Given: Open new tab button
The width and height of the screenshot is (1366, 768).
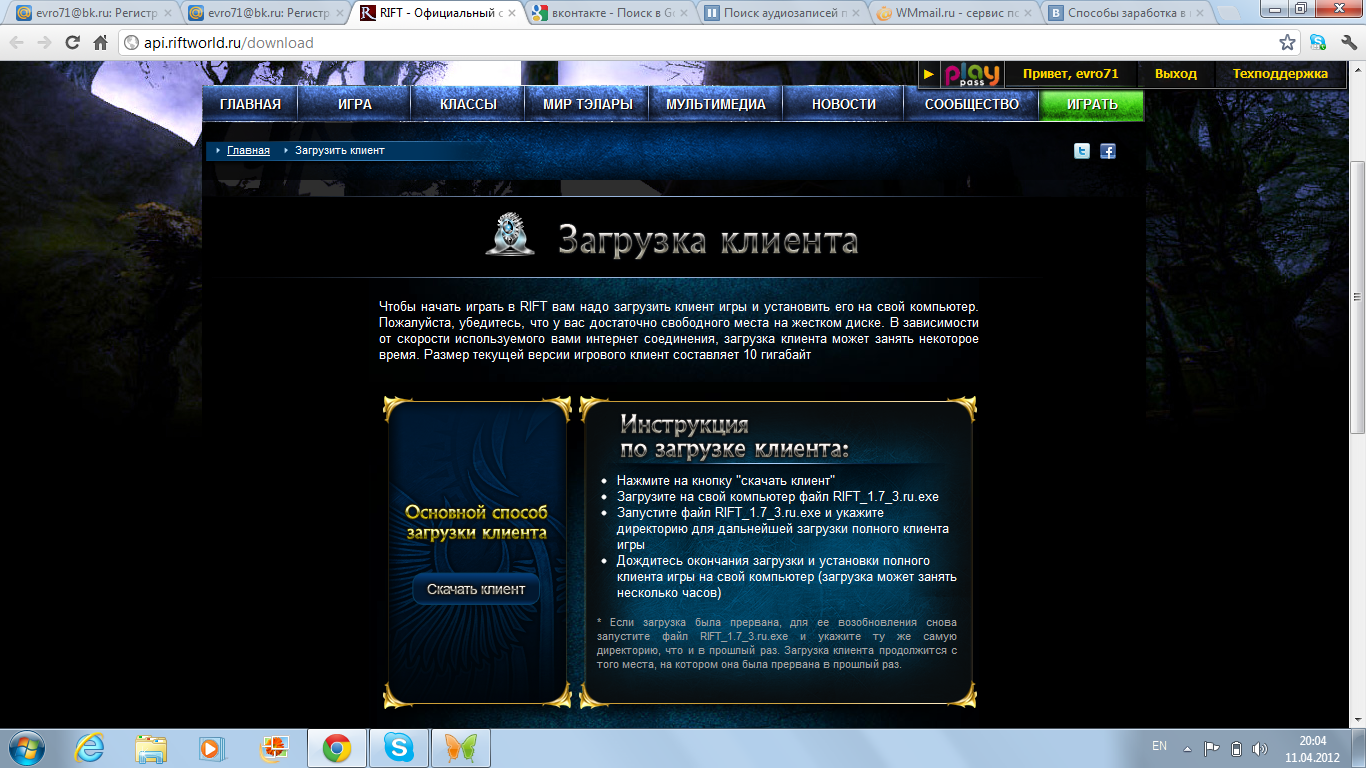Looking at the screenshot, I should (x=1230, y=14).
